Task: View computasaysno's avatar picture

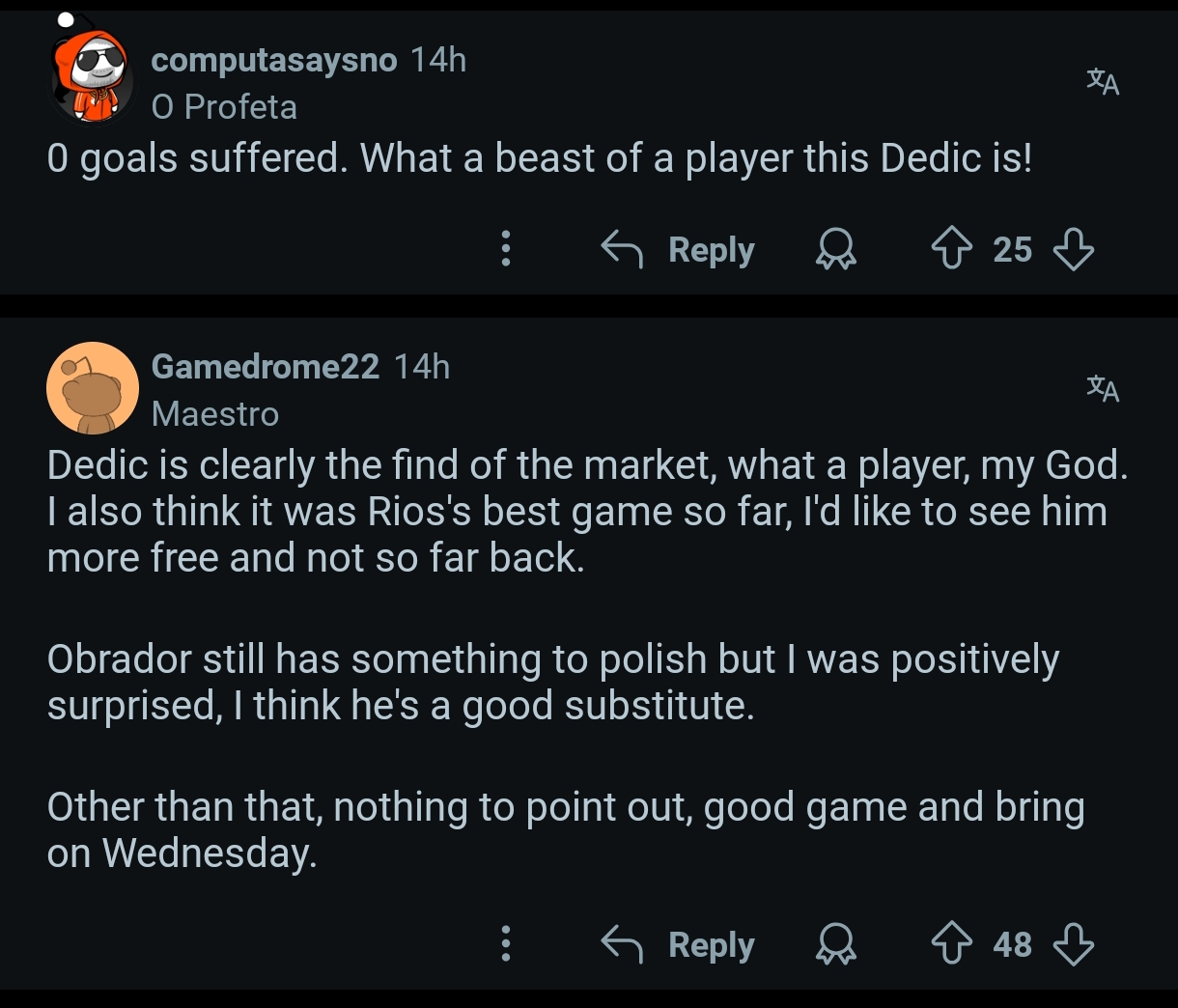Action: (92, 77)
